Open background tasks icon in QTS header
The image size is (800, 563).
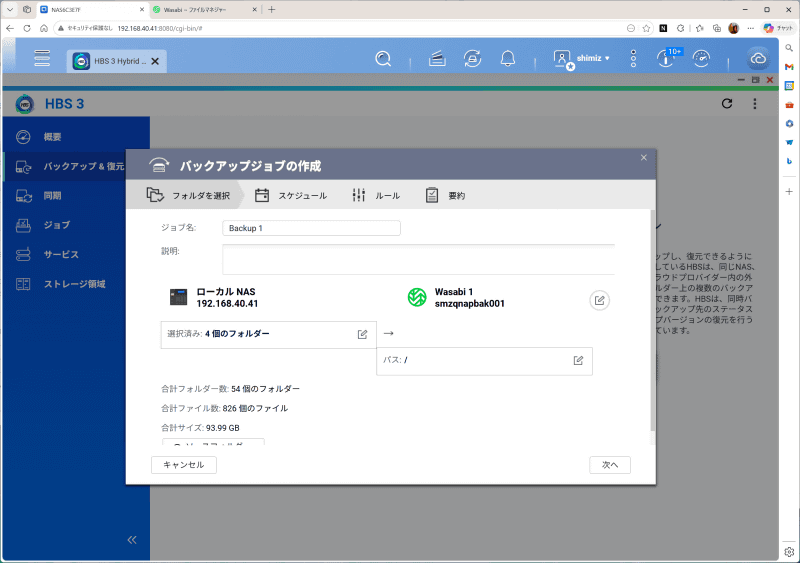coord(437,59)
